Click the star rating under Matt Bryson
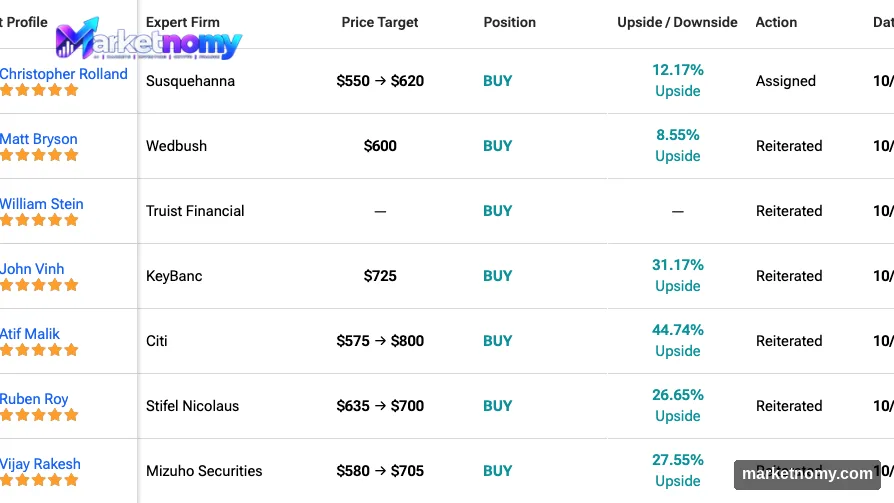This screenshot has width=894, height=503. (x=39, y=155)
